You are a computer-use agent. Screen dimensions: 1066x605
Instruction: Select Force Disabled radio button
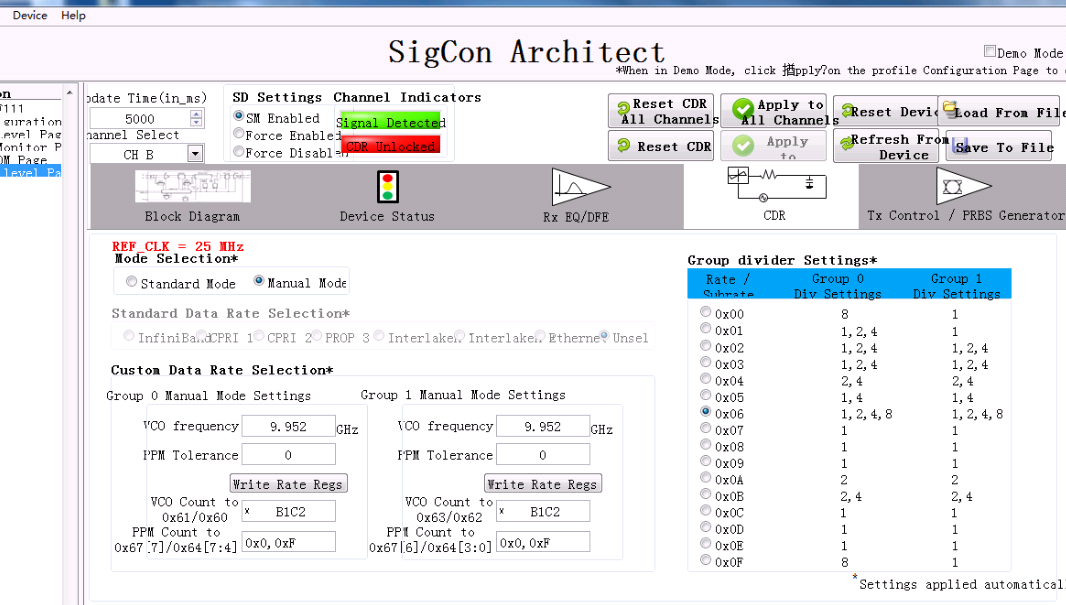click(239, 151)
